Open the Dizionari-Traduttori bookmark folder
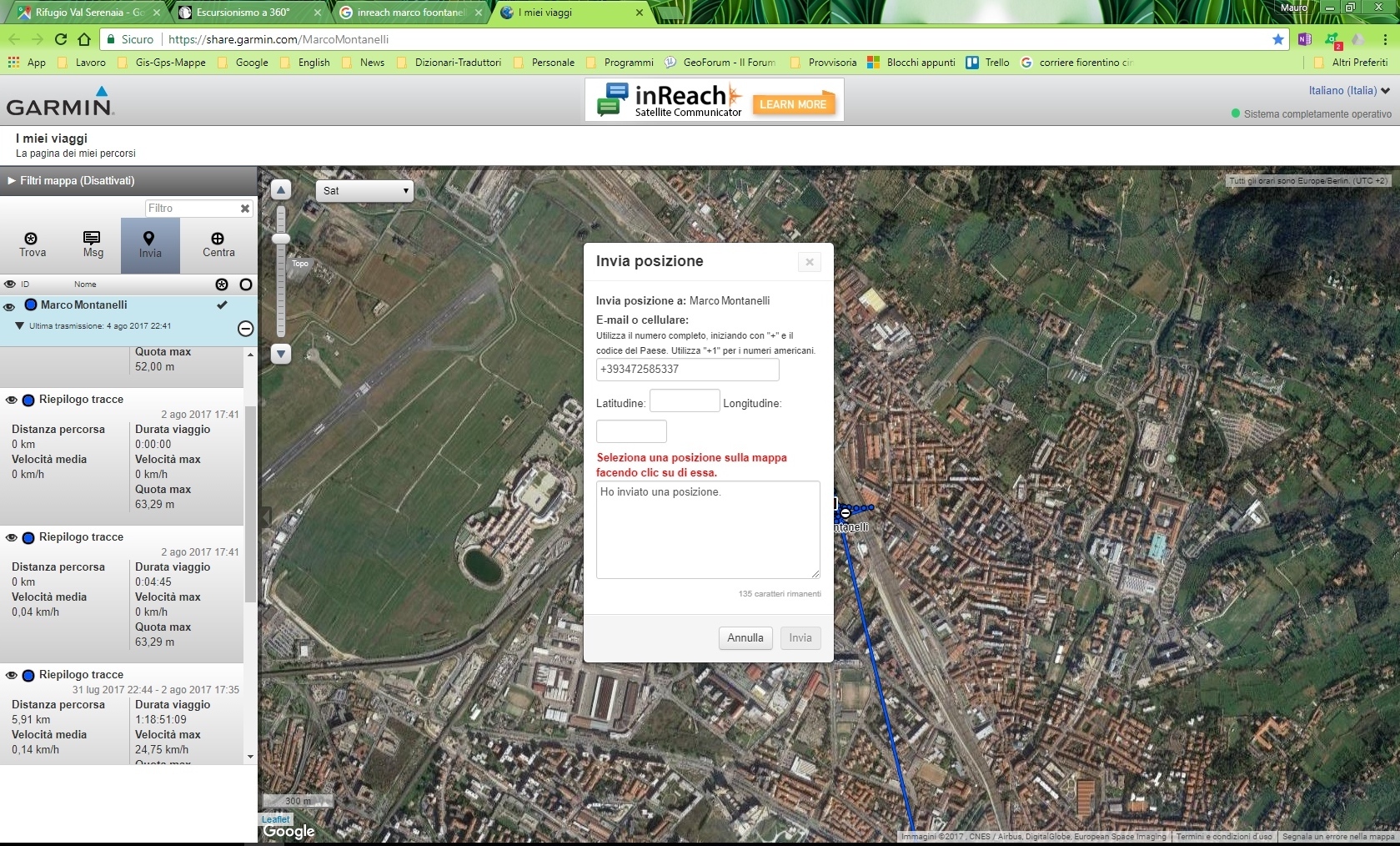 tap(449, 63)
